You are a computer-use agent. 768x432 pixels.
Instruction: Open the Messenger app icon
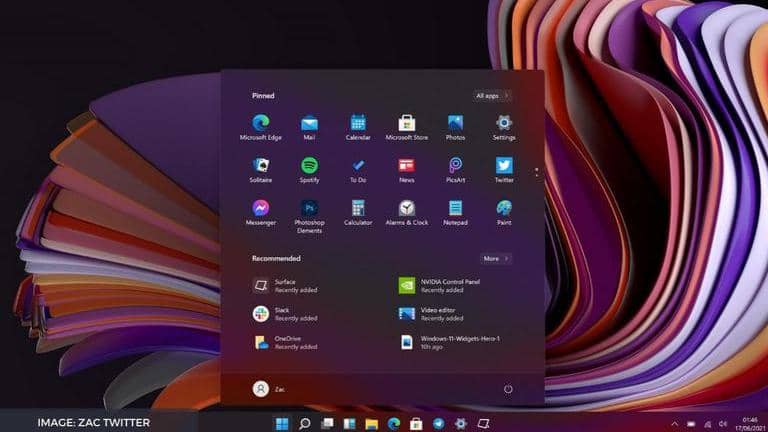[x=261, y=208]
